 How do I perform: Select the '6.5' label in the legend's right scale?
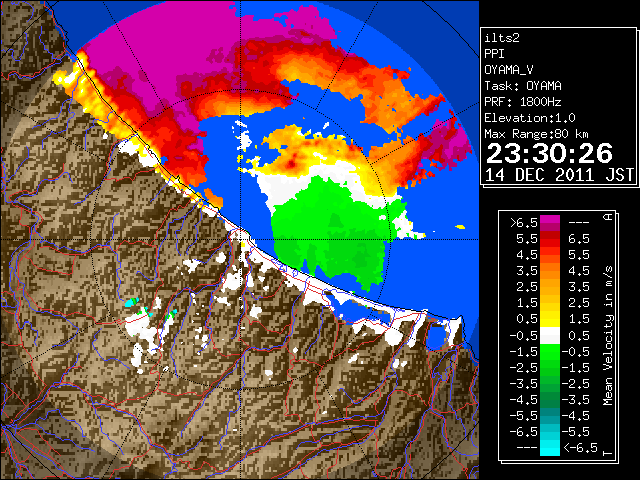point(579,239)
